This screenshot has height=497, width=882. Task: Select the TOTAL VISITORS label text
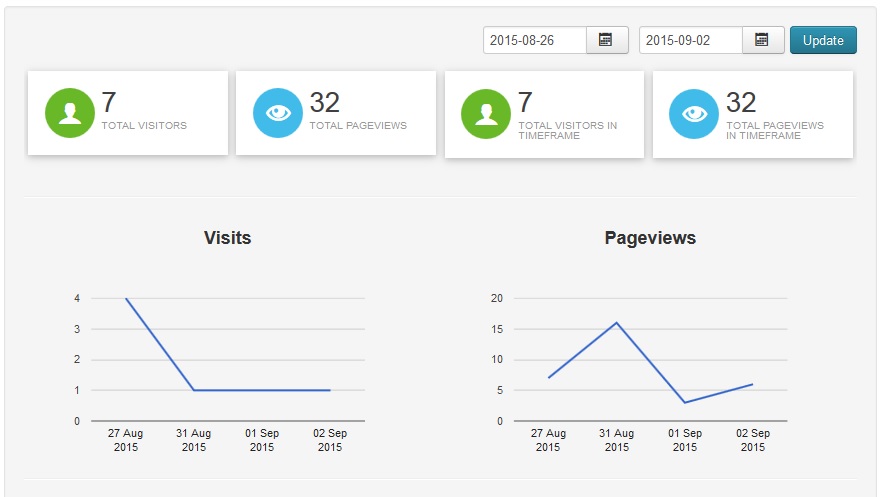coord(144,125)
